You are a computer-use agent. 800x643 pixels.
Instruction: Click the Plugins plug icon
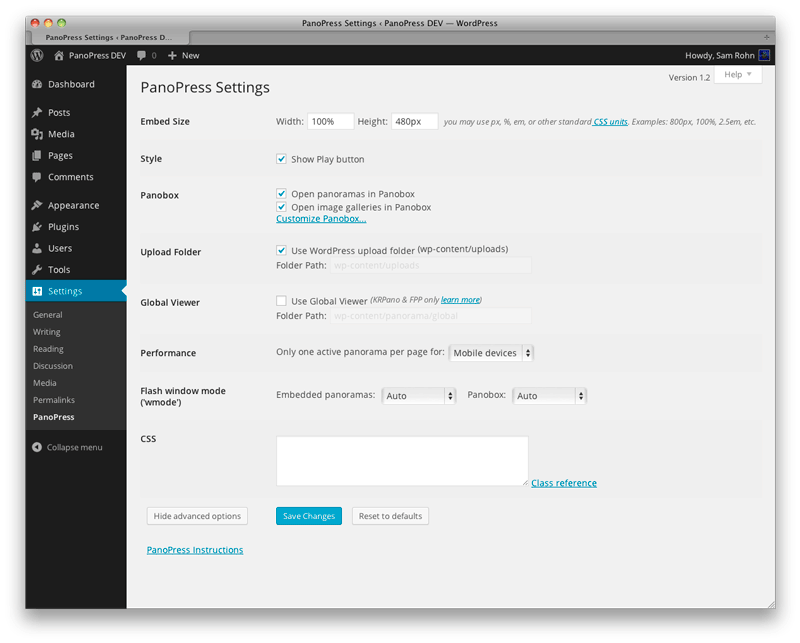[x=37, y=227]
